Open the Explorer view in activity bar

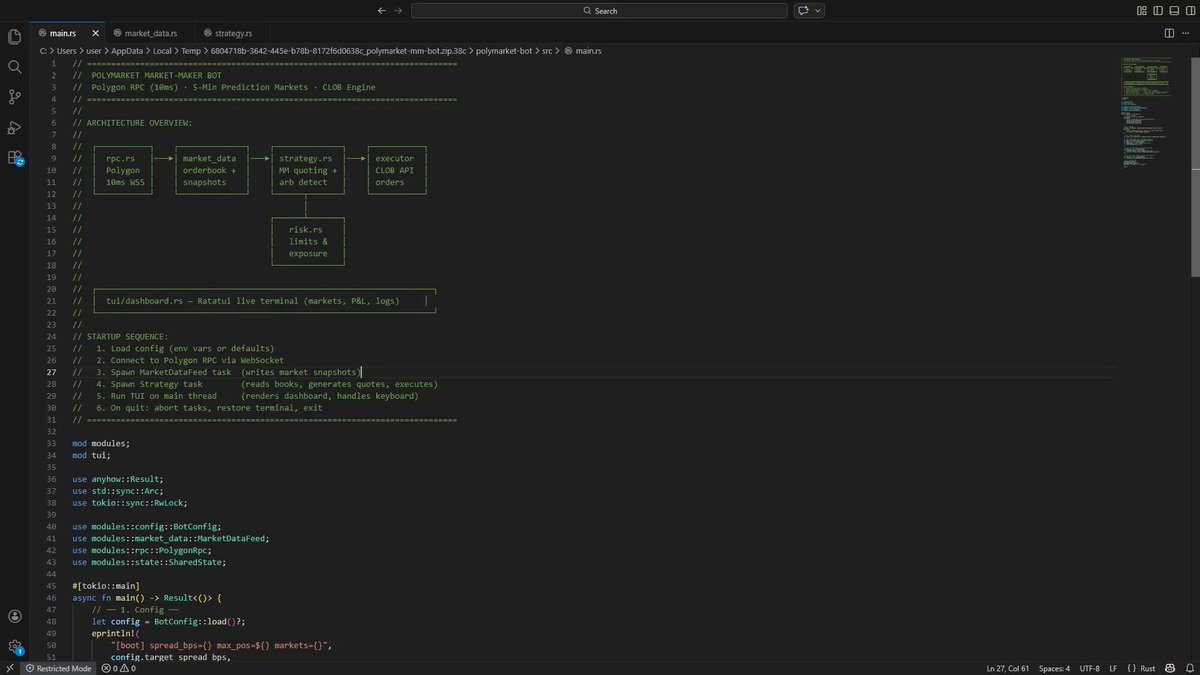pos(15,37)
